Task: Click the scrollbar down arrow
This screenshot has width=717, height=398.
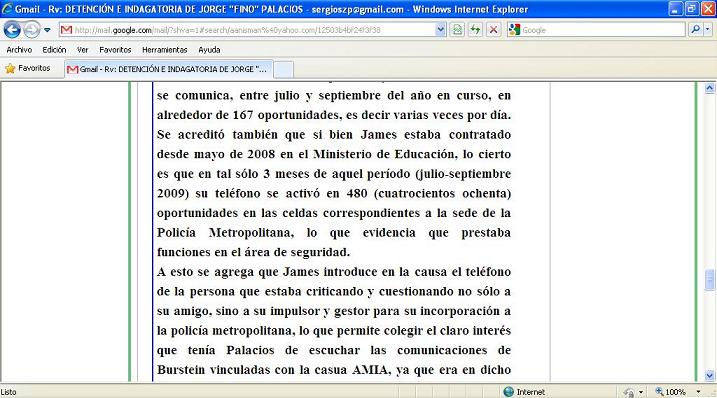Action: (x=710, y=376)
